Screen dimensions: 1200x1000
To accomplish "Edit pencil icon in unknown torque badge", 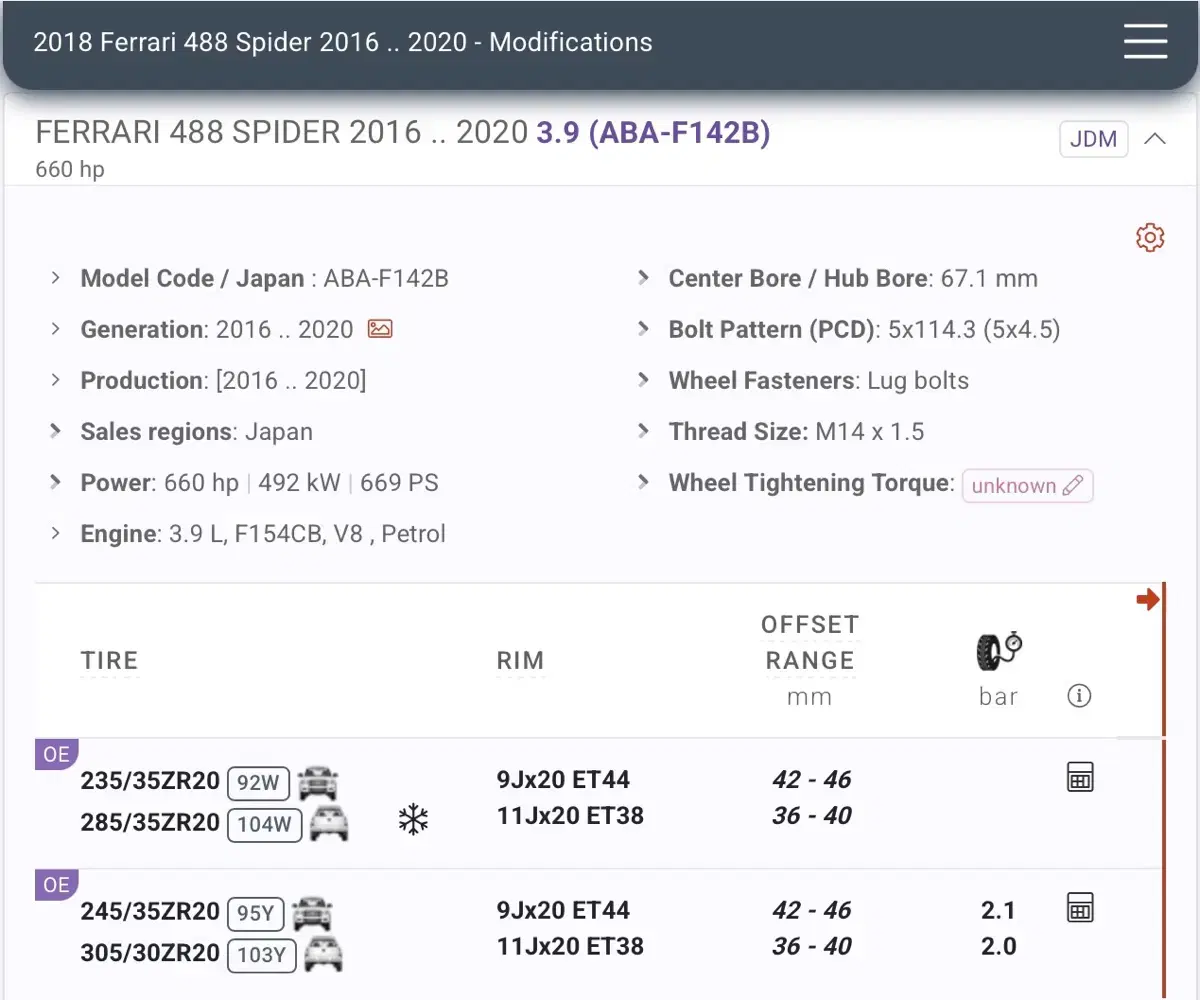I will point(1072,486).
